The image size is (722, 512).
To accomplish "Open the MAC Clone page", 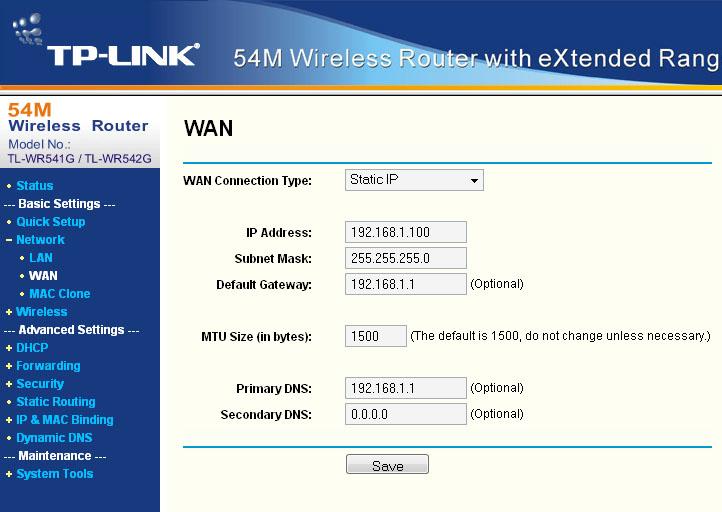I will 60,293.
